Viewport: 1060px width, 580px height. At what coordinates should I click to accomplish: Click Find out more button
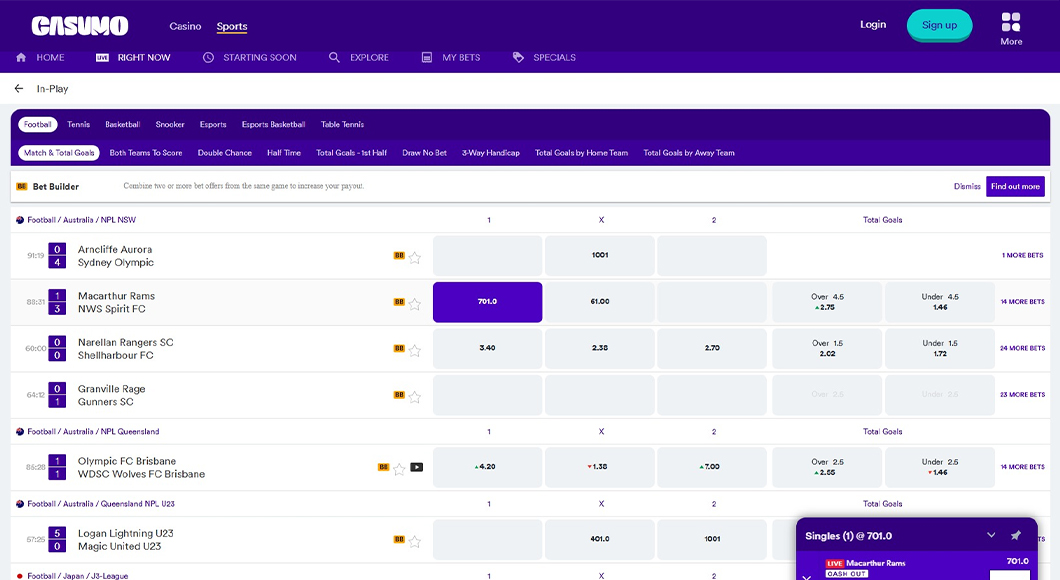(1015, 187)
